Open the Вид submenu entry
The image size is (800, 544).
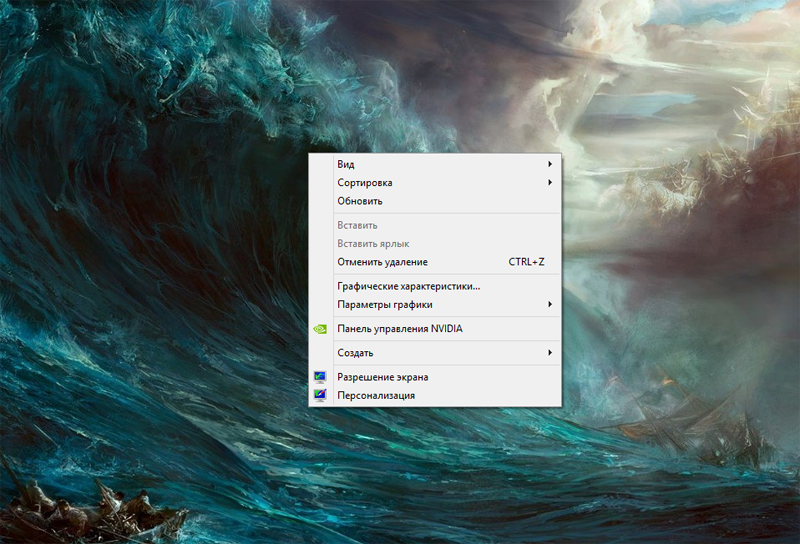(435, 164)
